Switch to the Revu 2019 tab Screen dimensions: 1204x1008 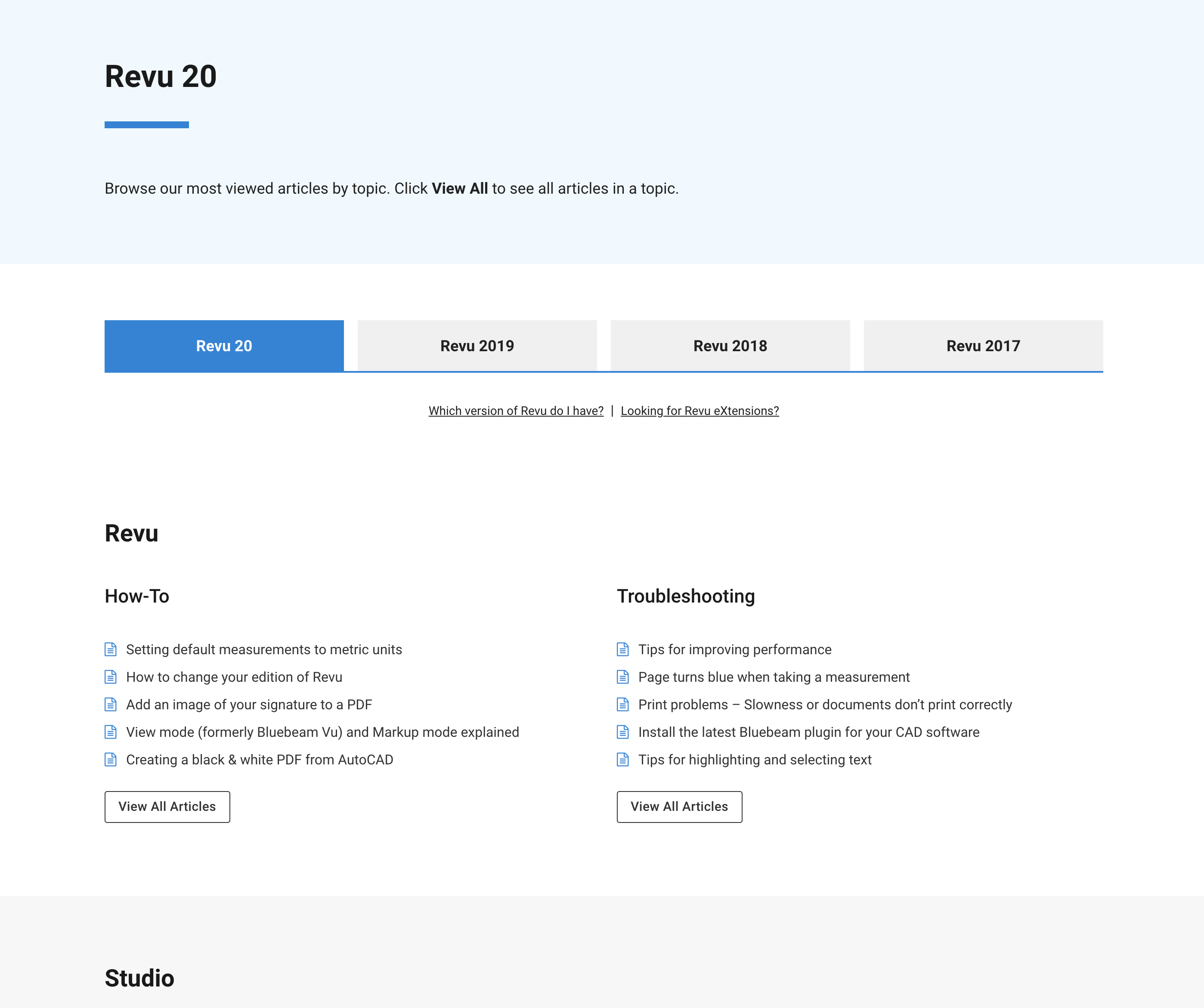(477, 346)
